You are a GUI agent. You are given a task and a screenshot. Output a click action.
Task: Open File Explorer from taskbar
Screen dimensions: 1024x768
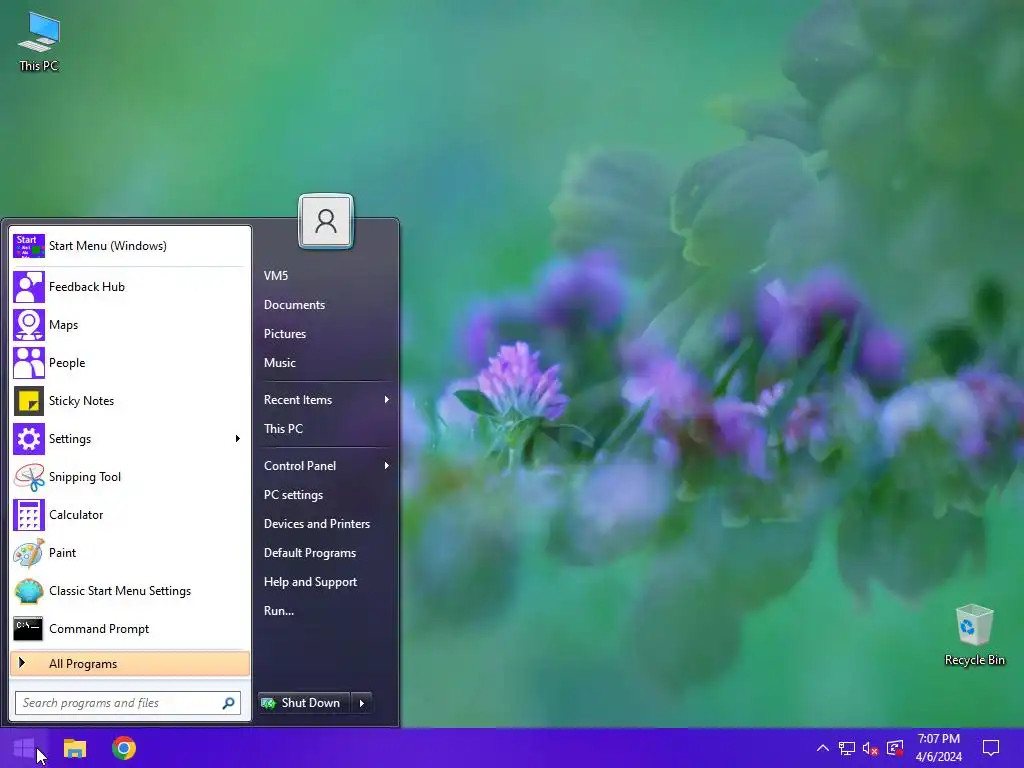pos(75,748)
